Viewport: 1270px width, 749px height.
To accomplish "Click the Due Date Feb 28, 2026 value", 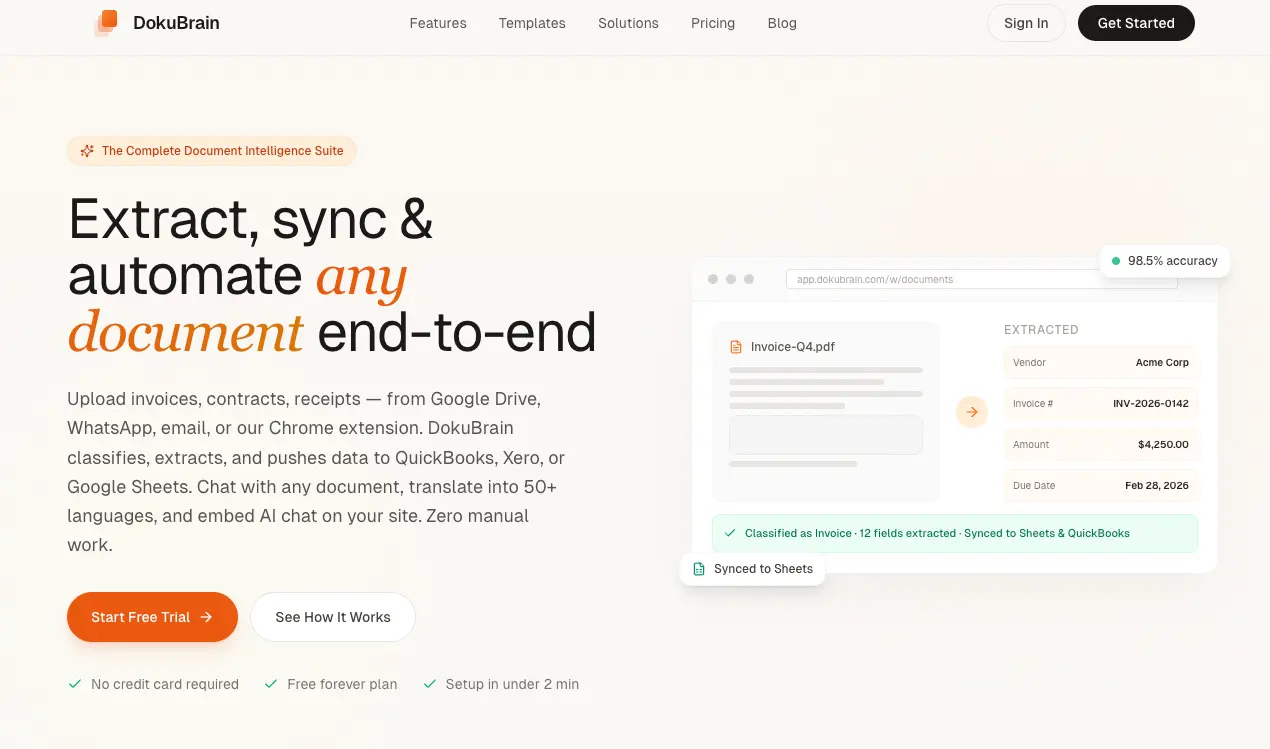I will [1157, 485].
